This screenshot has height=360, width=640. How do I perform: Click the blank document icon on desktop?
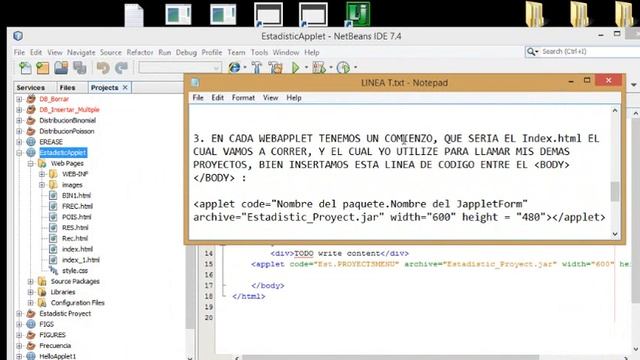pyautogui.click(x=134, y=15)
